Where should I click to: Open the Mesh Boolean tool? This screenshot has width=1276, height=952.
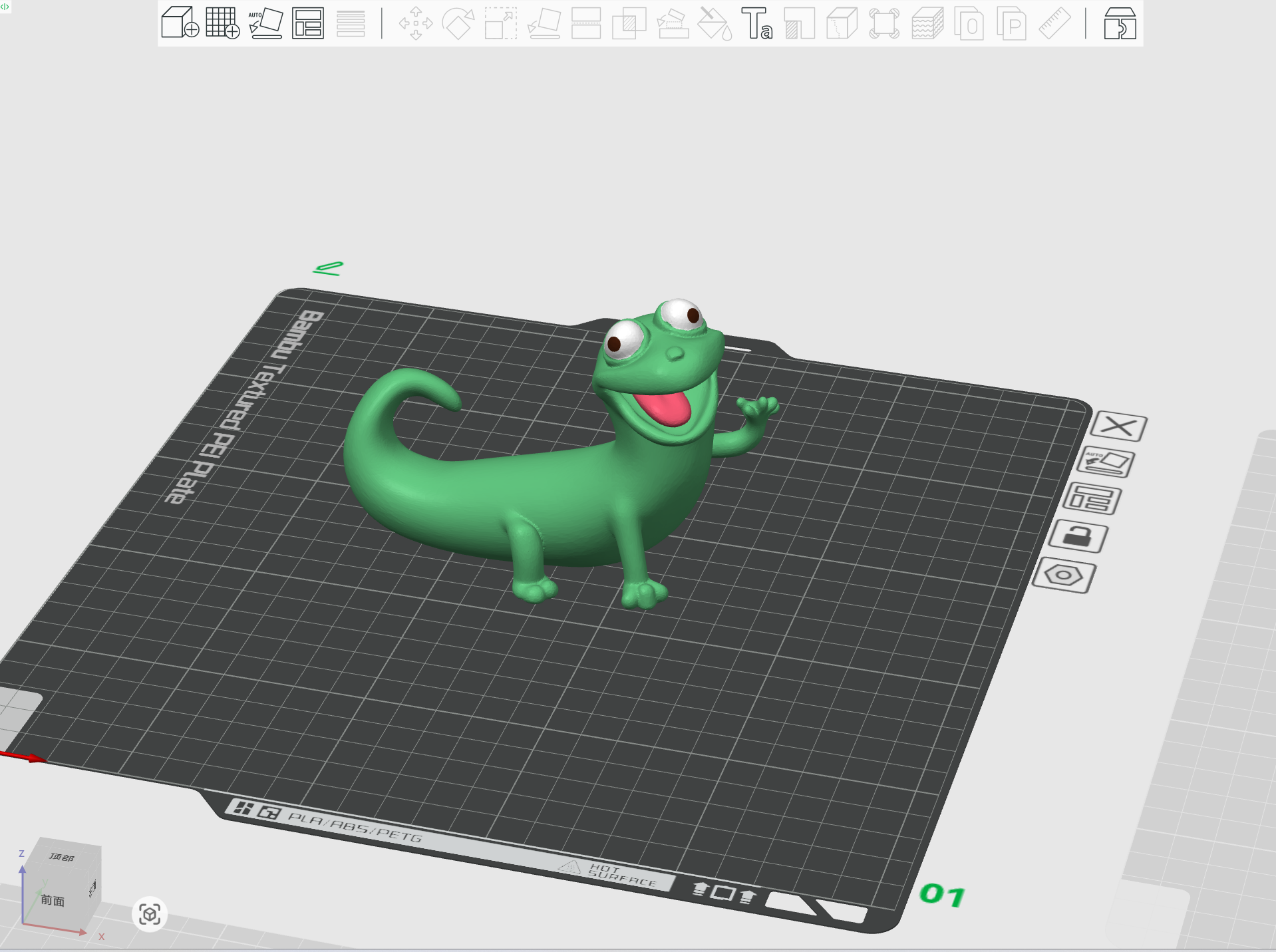click(629, 23)
